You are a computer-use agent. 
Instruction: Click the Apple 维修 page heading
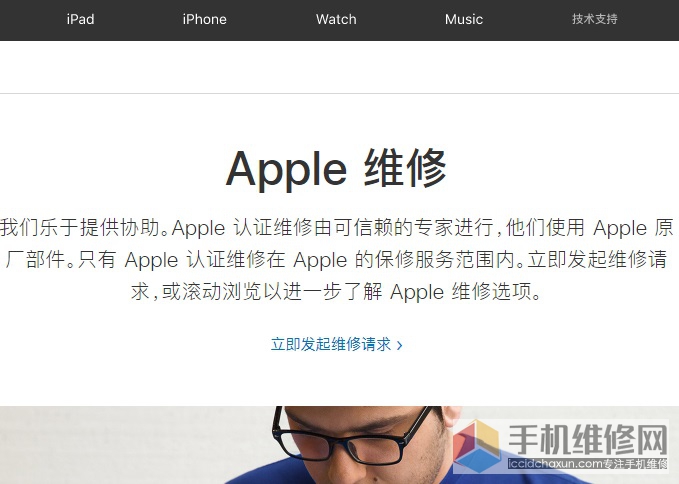tap(336, 169)
